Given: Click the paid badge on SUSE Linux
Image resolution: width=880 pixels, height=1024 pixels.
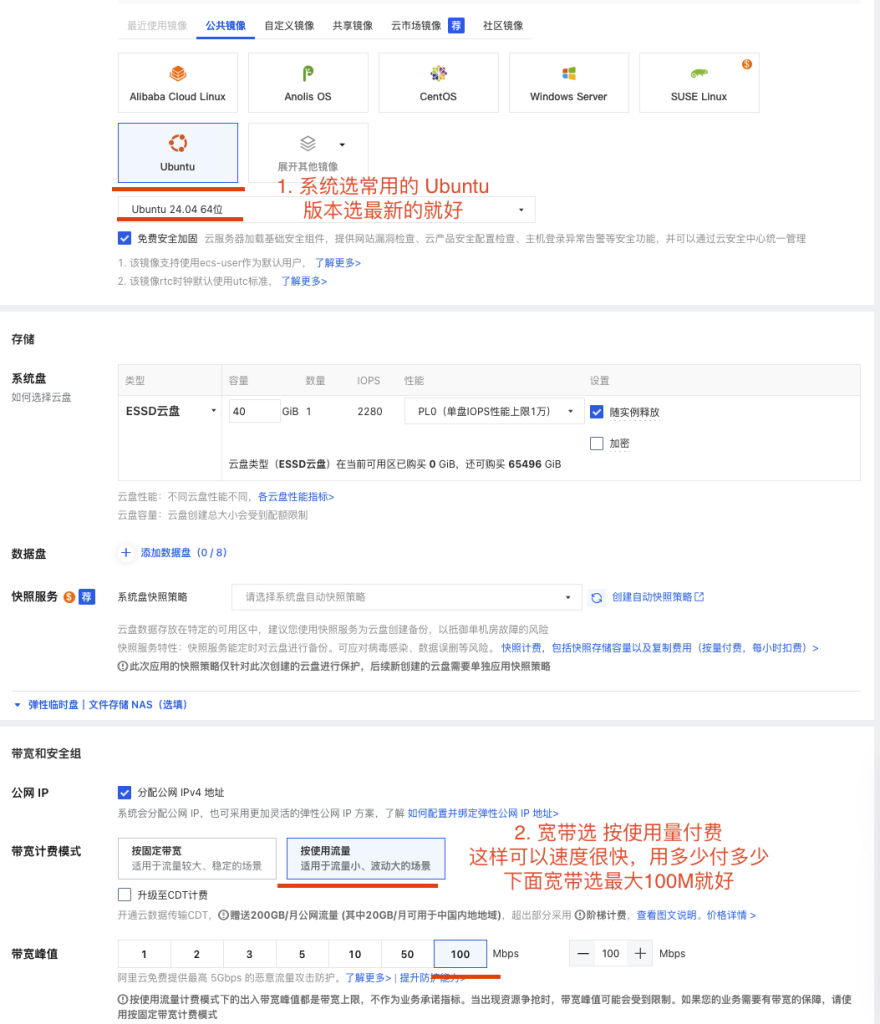Looking at the screenshot, I should click(x=747, y=64).
